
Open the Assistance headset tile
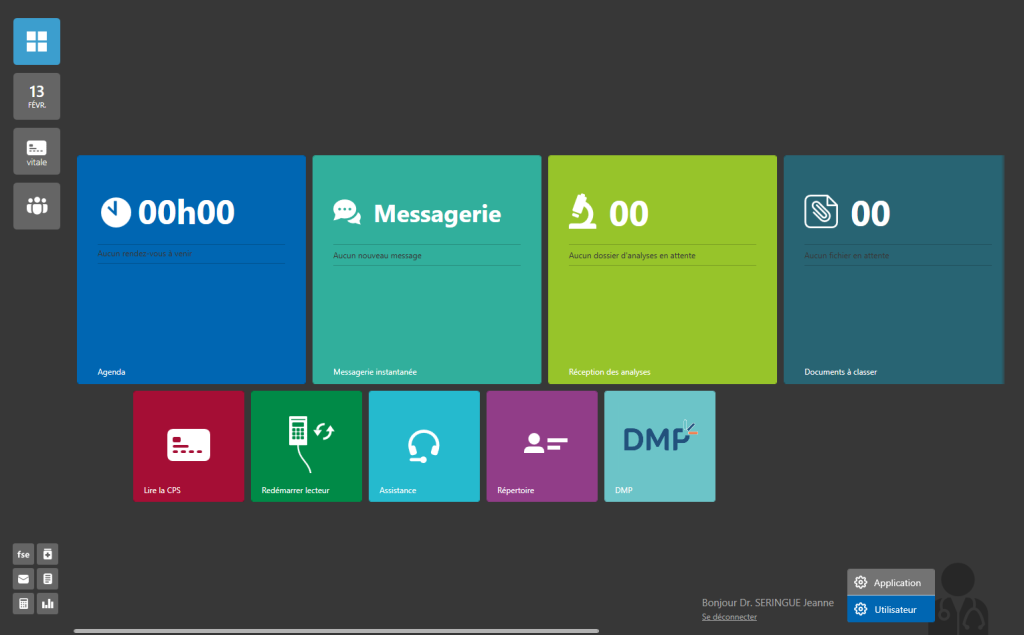click(x=424, y=446)
